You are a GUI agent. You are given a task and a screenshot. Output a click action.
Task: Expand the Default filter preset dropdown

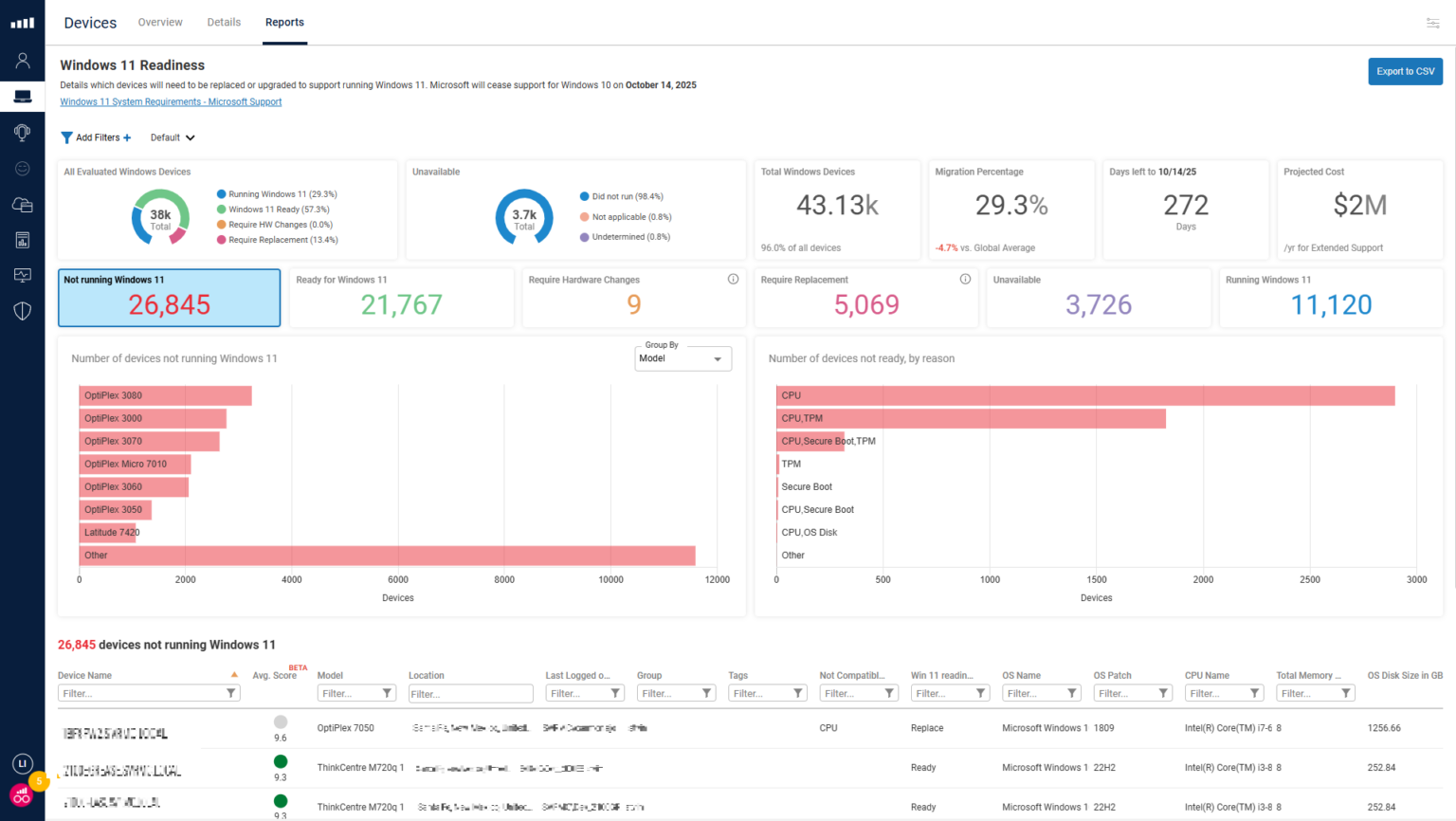(172, 137)
